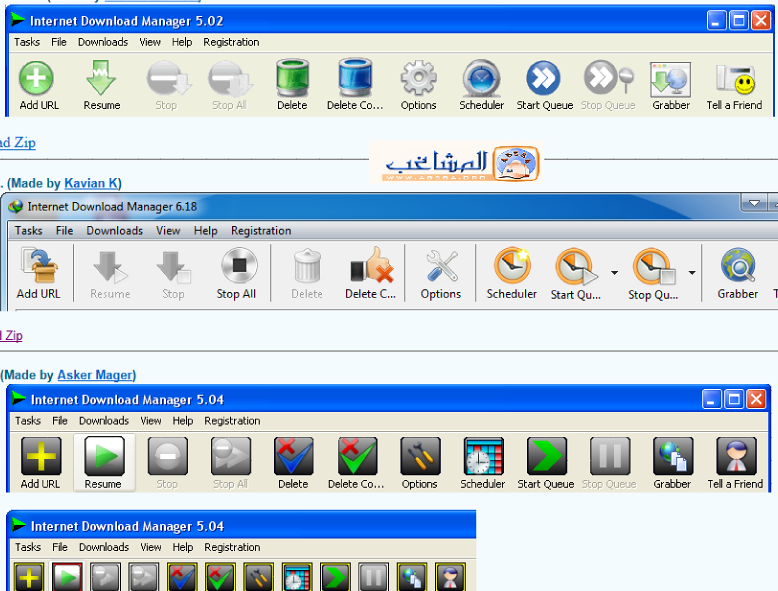
Task: Click Resume in IDM 5.02 toolbar
Action: coord(101,85)
